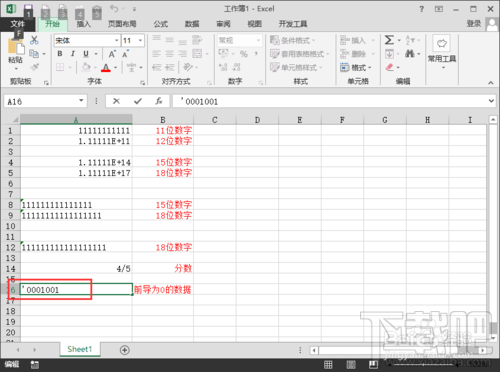Apply the red Font Color
Viewport: 500px width, 372px height.
click(x=106, y=68)
